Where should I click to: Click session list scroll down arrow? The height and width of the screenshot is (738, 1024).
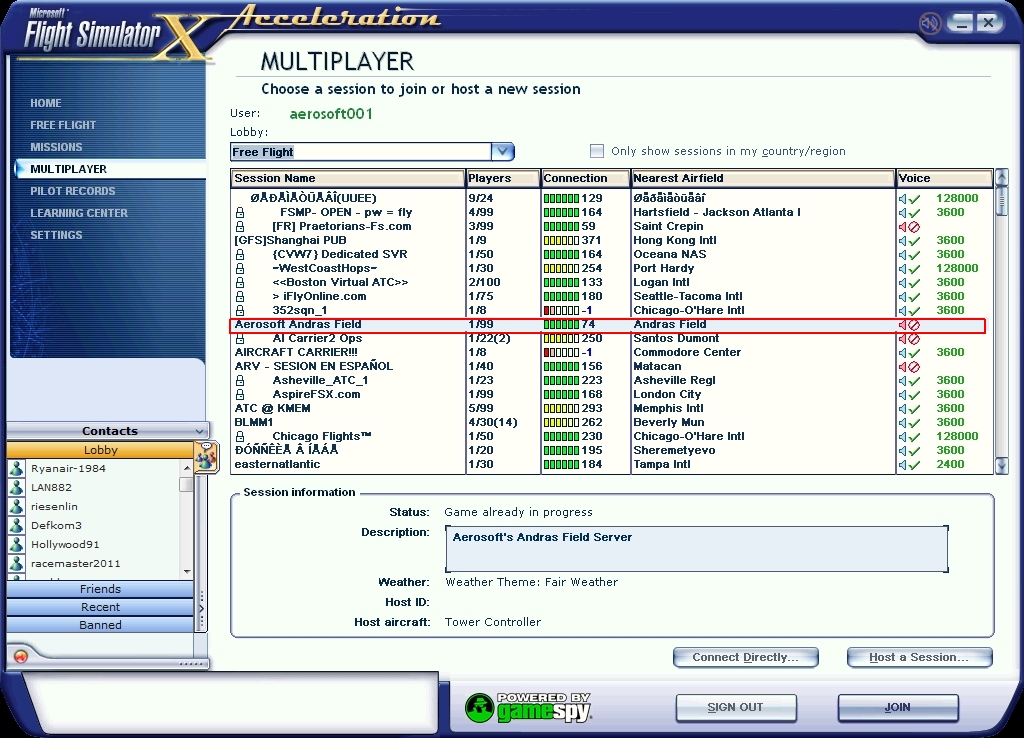[x=1002, y=466]
